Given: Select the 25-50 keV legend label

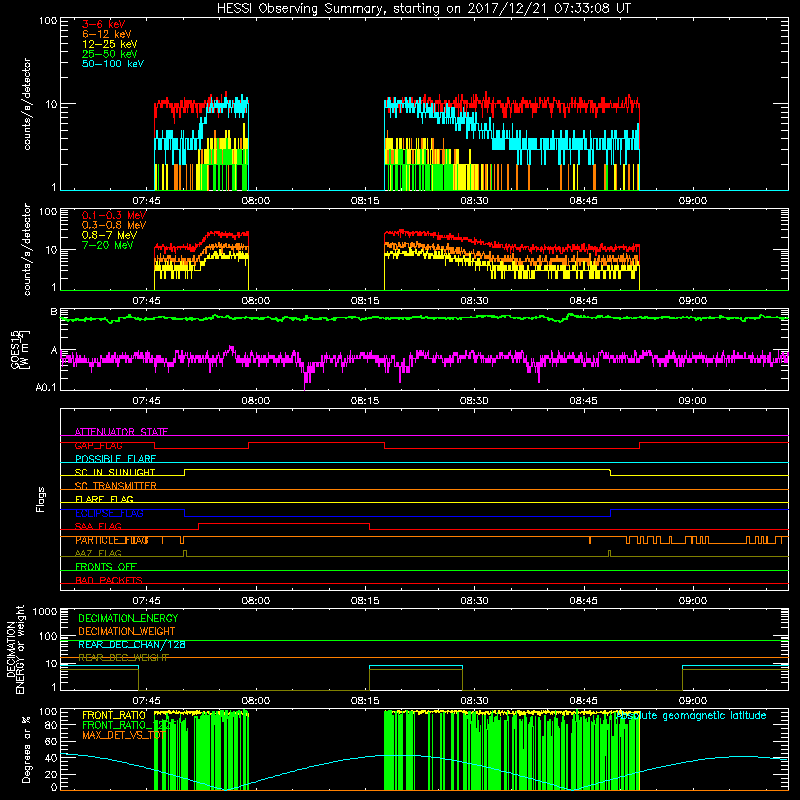Looking at the screenshot, I should pyautogui.click(x=109, y=54).
